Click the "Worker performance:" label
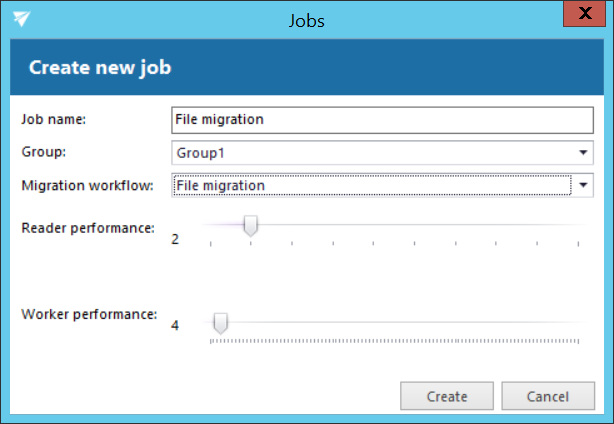The height and width of the screenshot is (424, 614). [89, 314]
